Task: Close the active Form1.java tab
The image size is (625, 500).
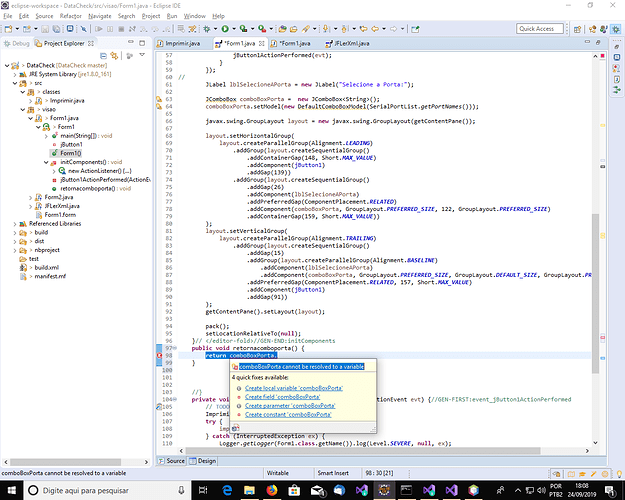Action: point(261,43)
